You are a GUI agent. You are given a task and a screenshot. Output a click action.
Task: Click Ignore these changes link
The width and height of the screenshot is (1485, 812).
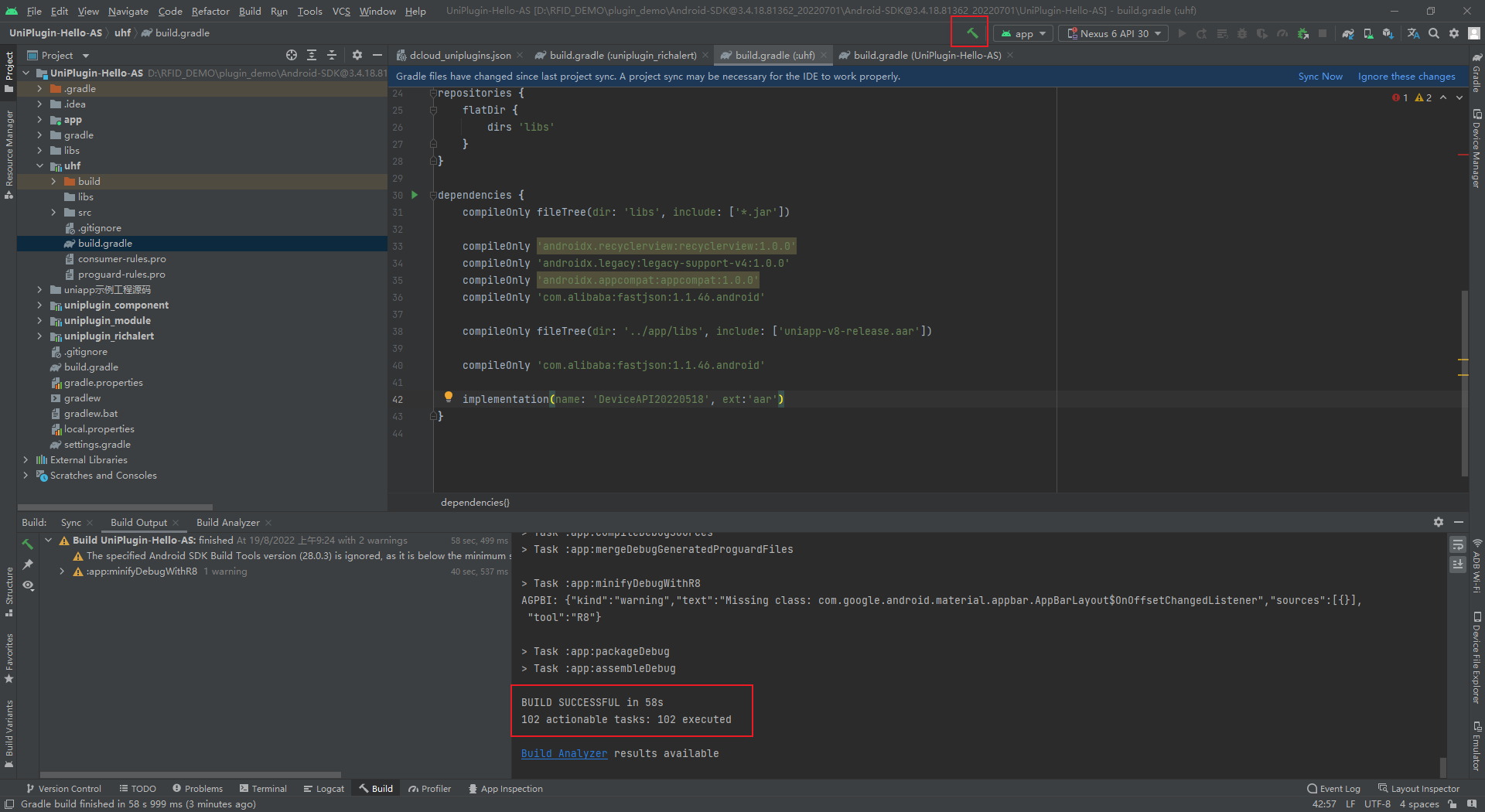(x=1406, y=77)
